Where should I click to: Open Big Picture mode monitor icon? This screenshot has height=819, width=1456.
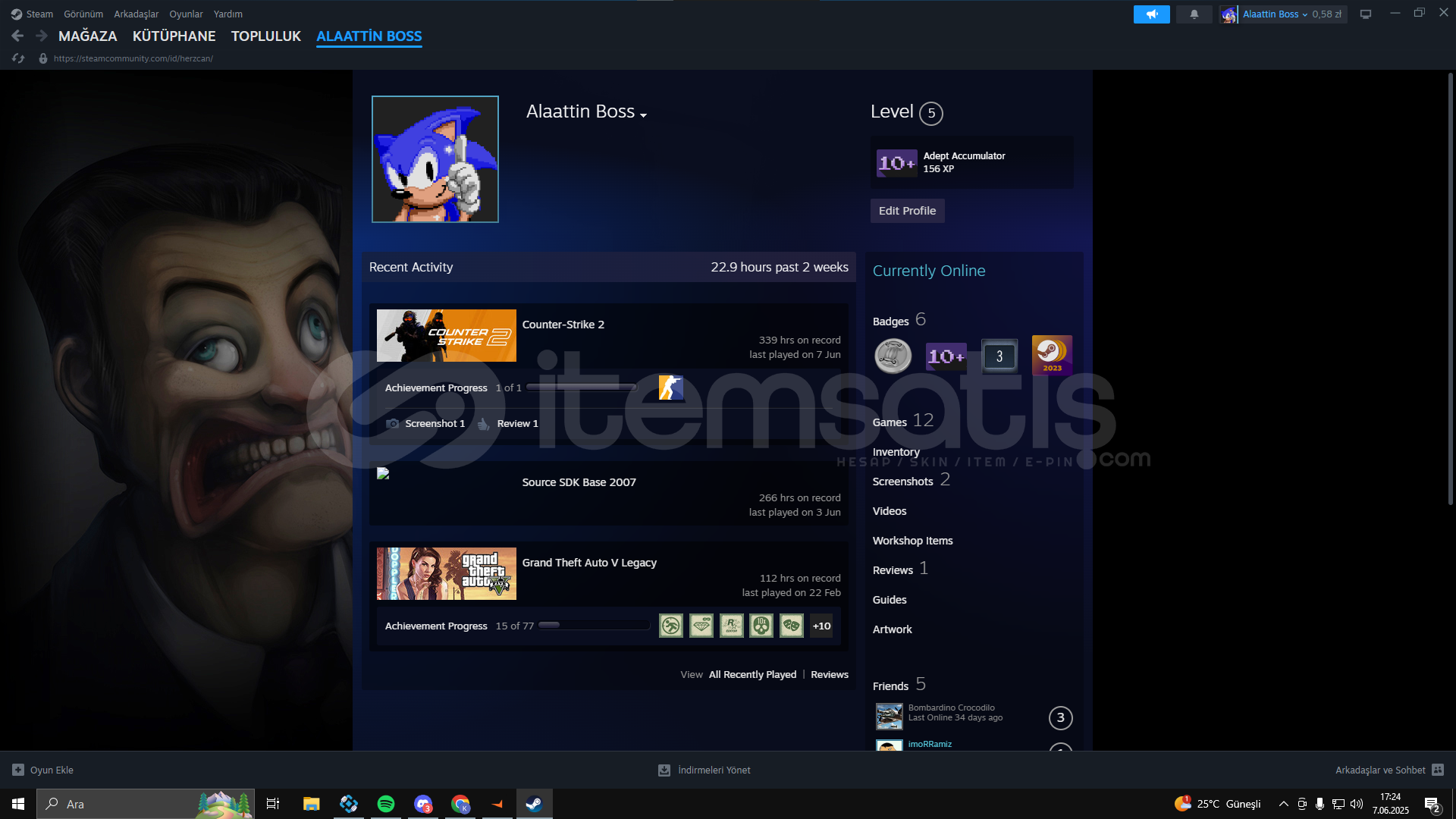tap(1366, 14)
